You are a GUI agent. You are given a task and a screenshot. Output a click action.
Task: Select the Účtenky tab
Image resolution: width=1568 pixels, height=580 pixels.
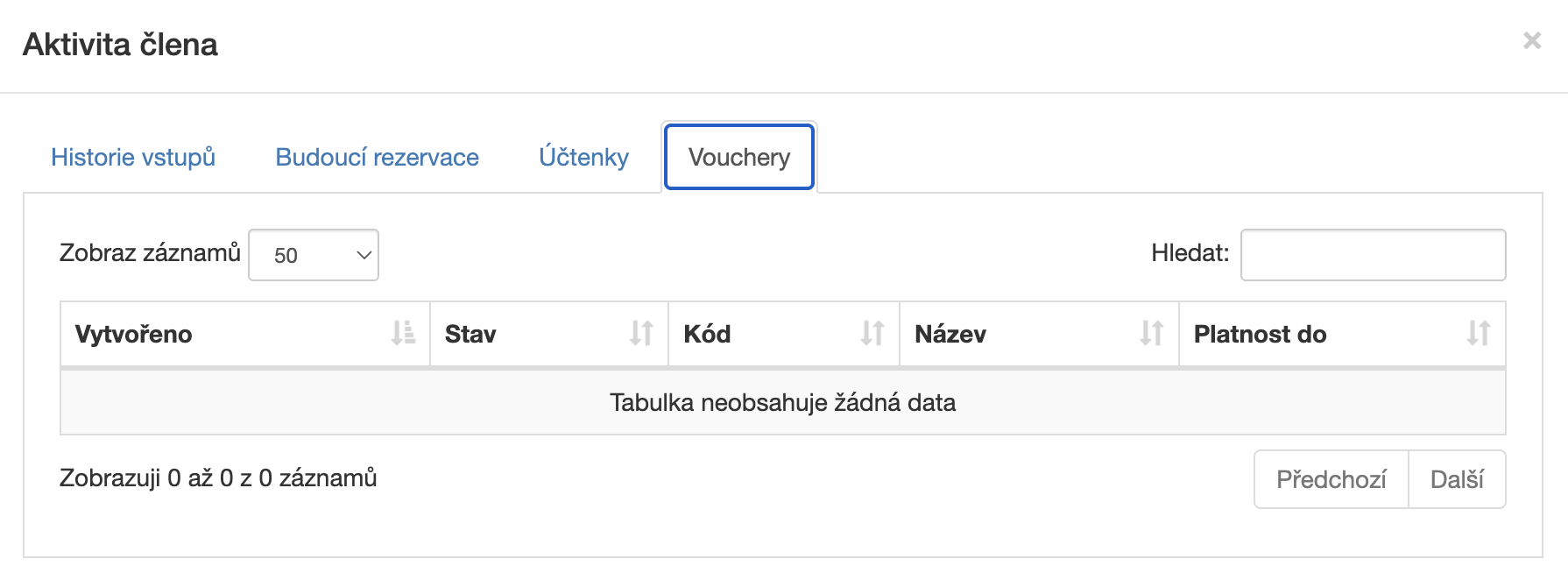(x=584, y=157)
